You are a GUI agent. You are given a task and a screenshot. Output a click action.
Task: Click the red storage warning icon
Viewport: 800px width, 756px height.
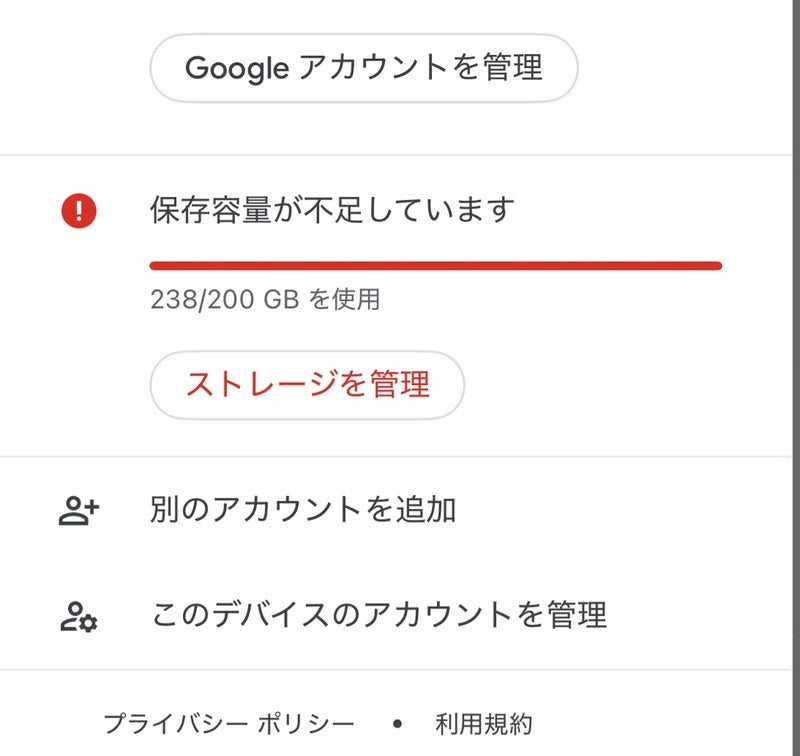(79, 211)
